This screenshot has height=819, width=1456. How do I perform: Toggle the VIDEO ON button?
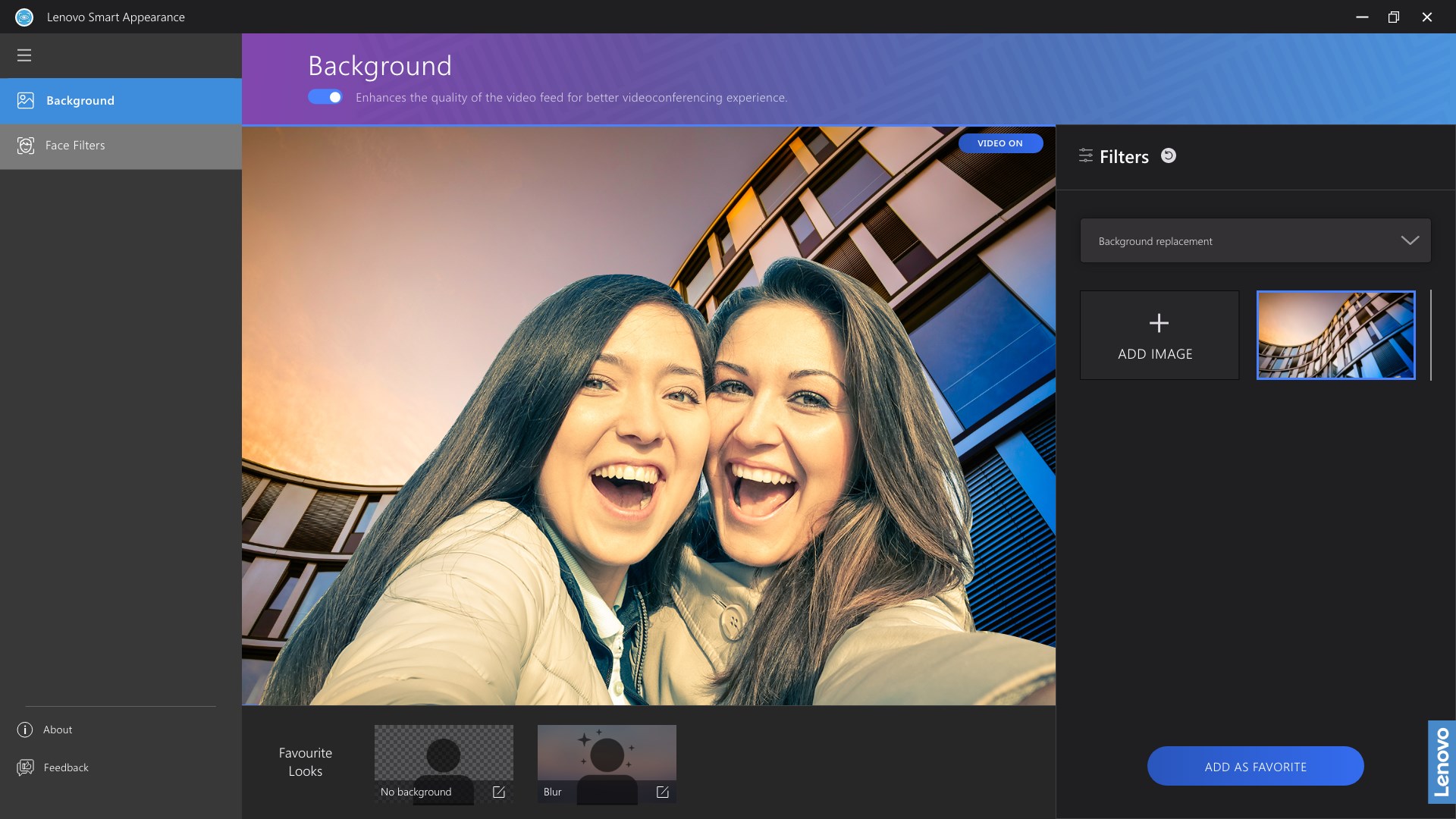[999, 143]
